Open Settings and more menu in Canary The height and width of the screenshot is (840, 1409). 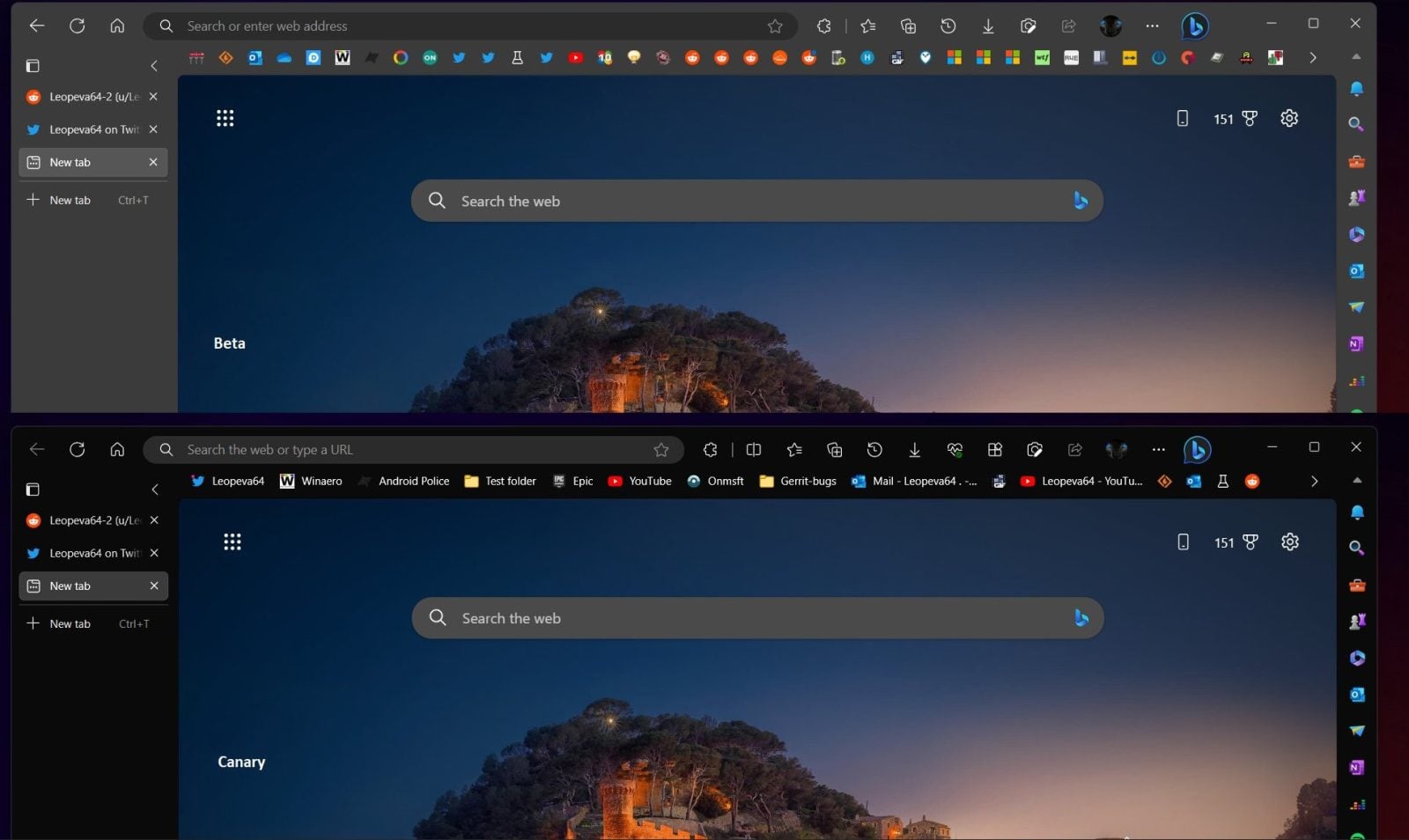pos(1158,450)
